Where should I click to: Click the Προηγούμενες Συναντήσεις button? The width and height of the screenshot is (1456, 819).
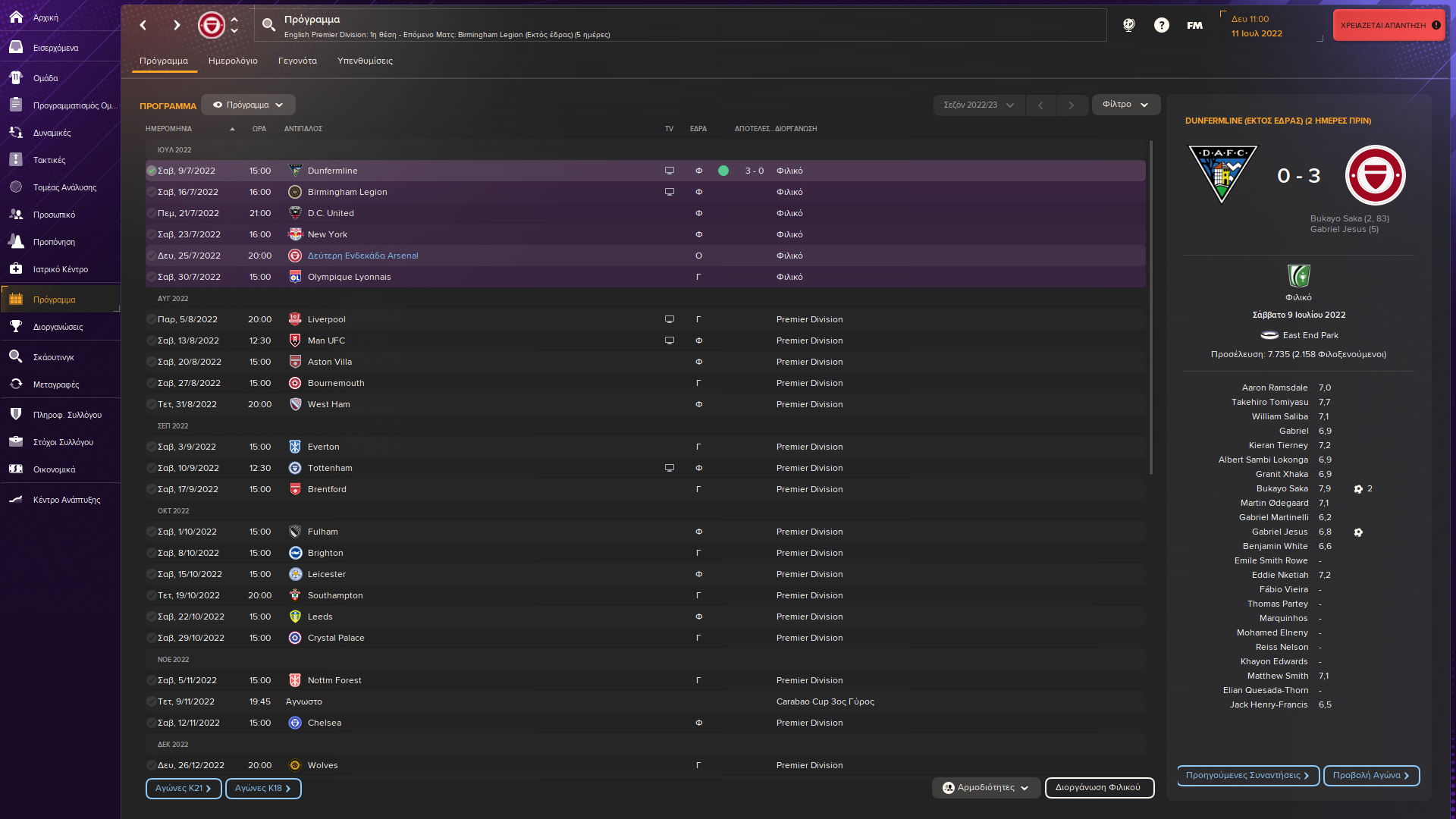click(1247, 775)
